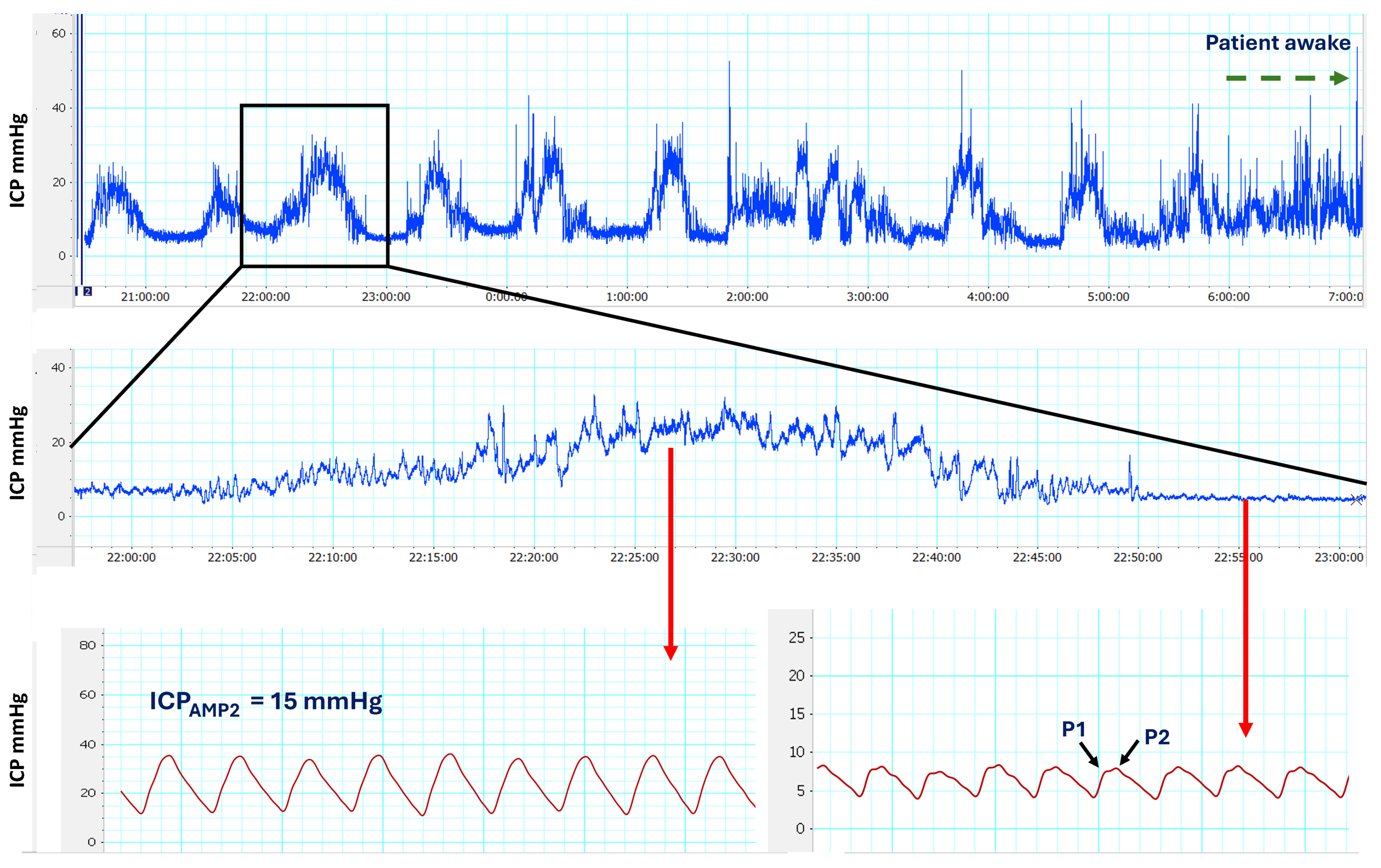The image size is (1381, 868).
Task: Click the P2 arrow on the waveform
Action: 1129,752
